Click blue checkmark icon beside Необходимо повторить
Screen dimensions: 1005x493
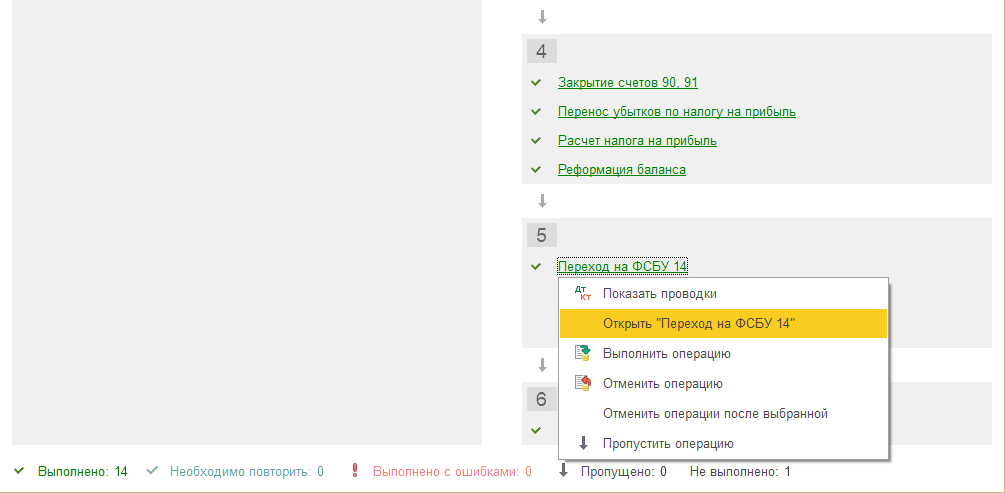click(152, 471)
